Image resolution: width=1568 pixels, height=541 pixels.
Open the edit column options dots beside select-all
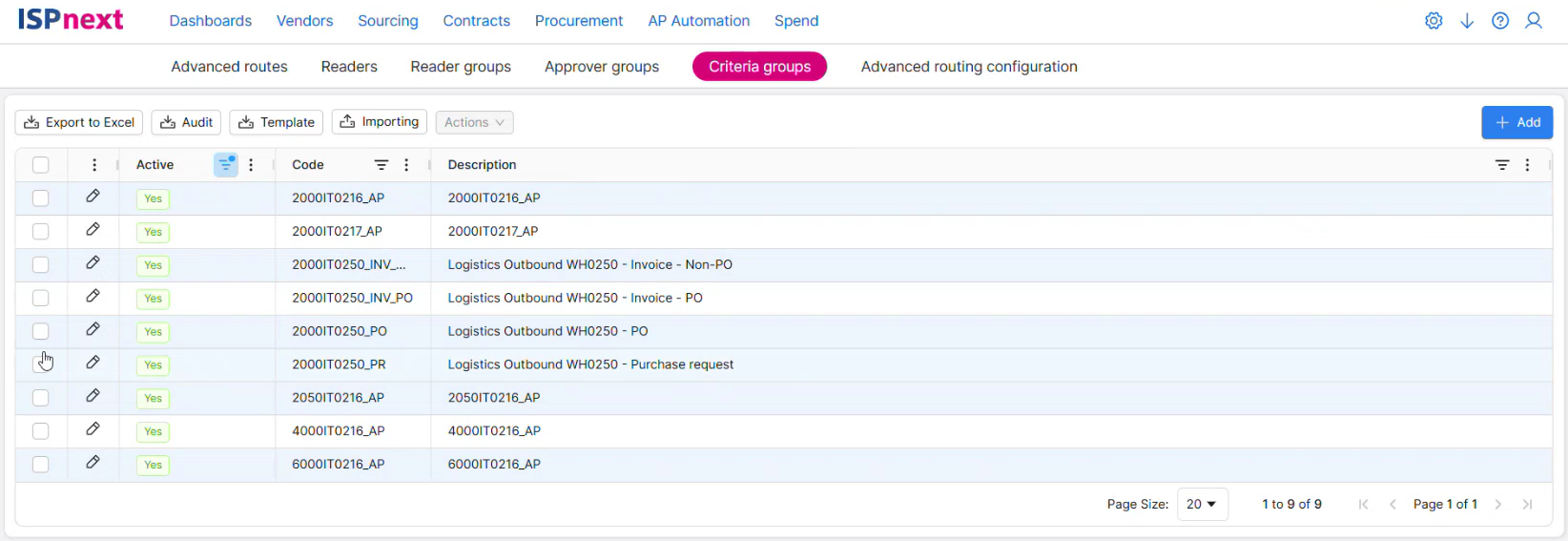coord(94,165)
